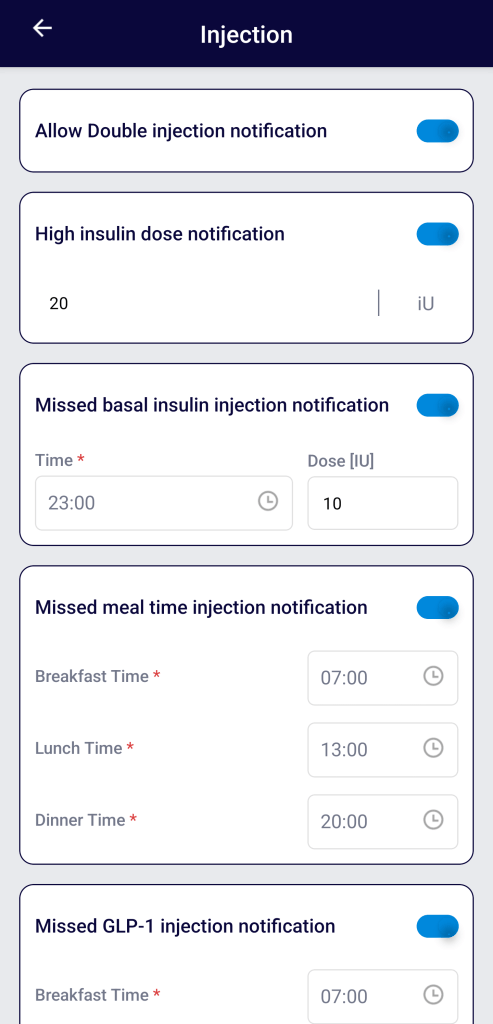Tap clock icon beside meal time Breakfast Time
493x1024 pixels.
pos(434,676)
